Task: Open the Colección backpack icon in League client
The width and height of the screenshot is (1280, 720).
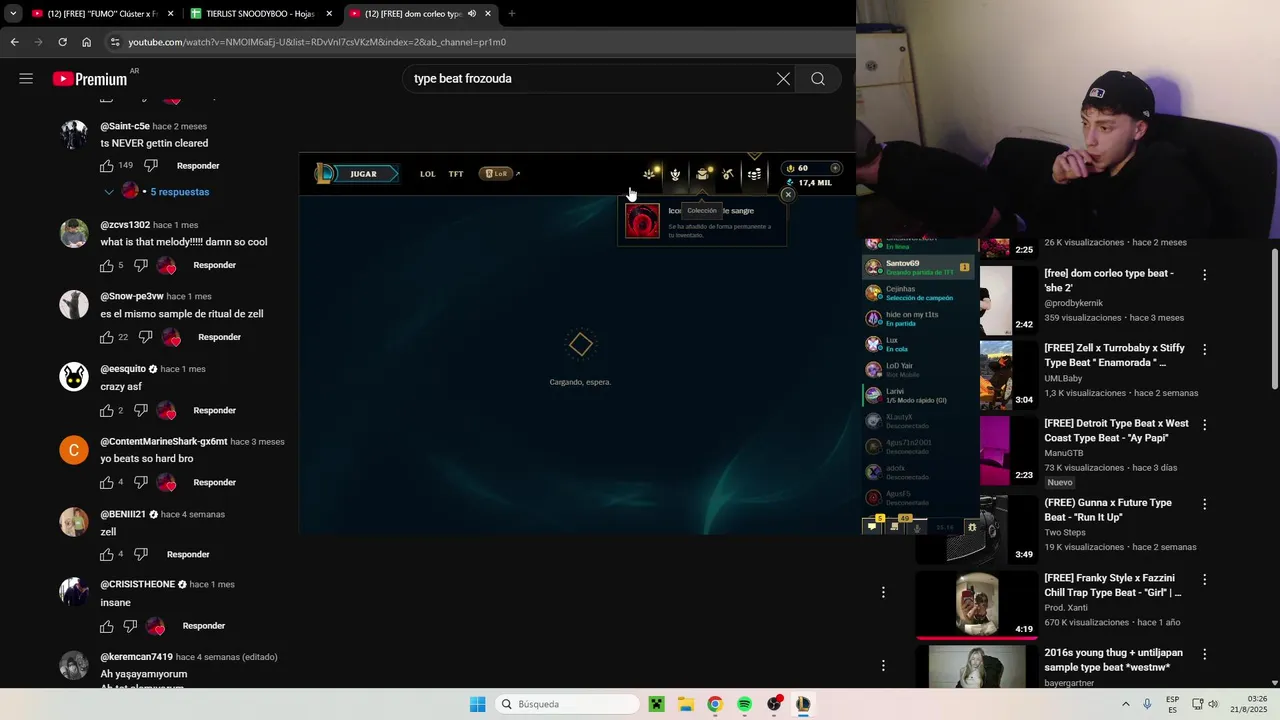Action: pos(702,174)
